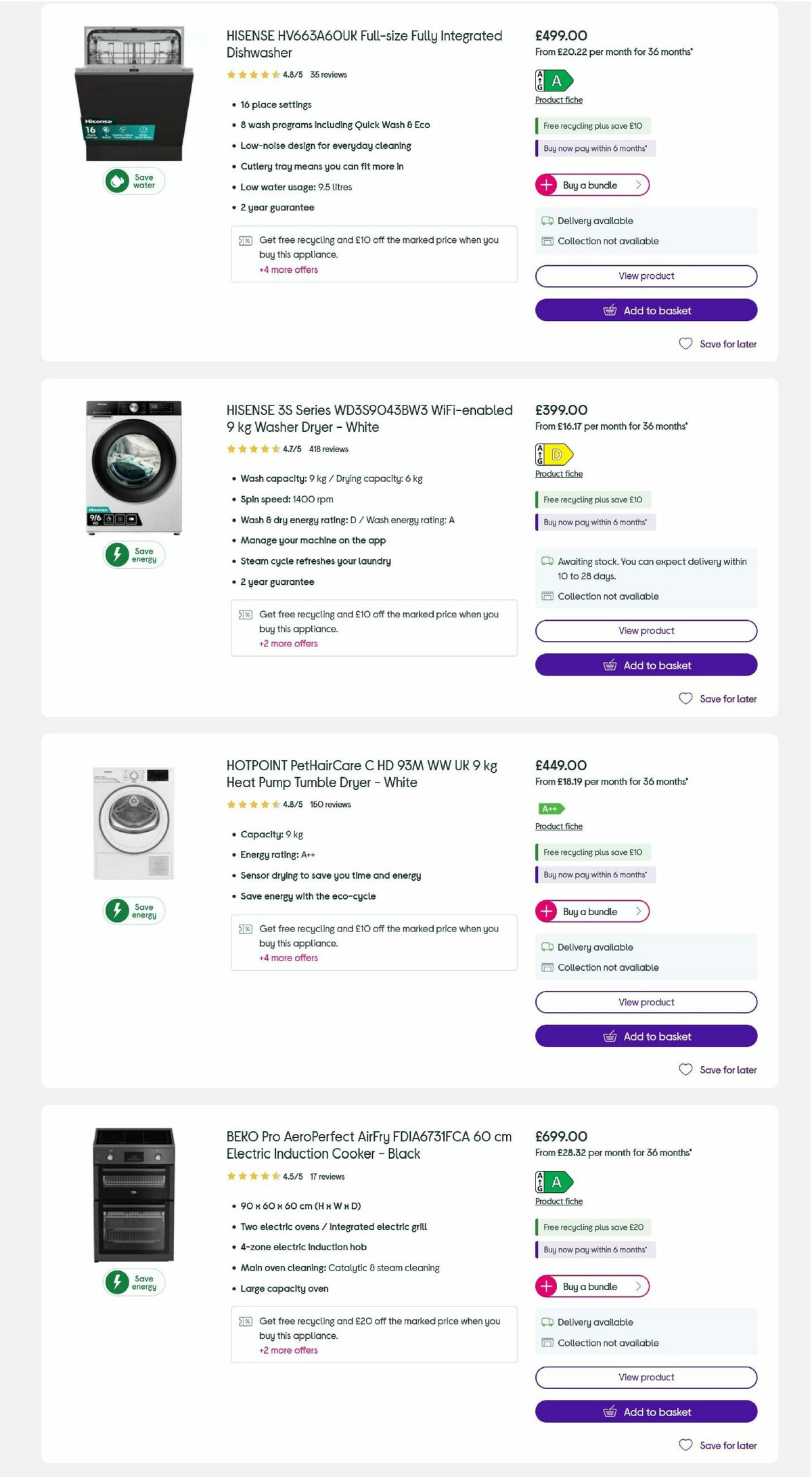Toggle Save for later heart on the dishwasher
The width and height of the screenshot is (812, 1477).
(x=684, y=344)
